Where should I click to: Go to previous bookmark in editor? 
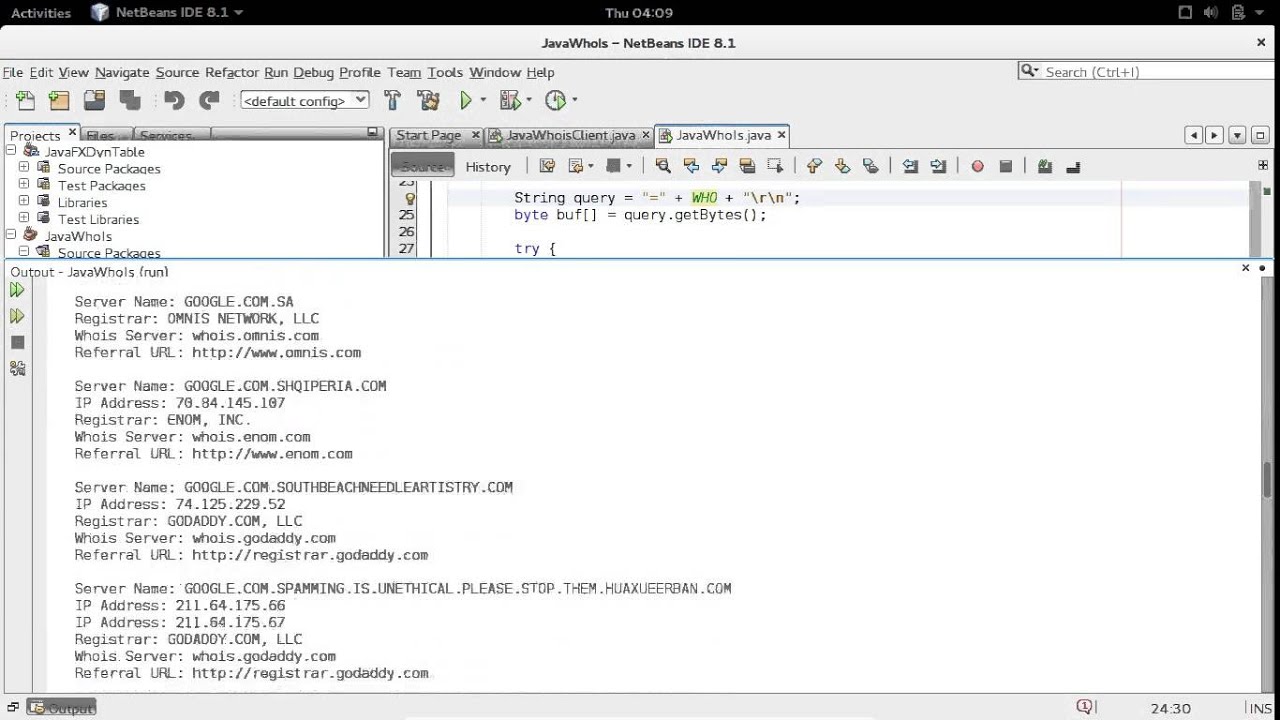814,166
